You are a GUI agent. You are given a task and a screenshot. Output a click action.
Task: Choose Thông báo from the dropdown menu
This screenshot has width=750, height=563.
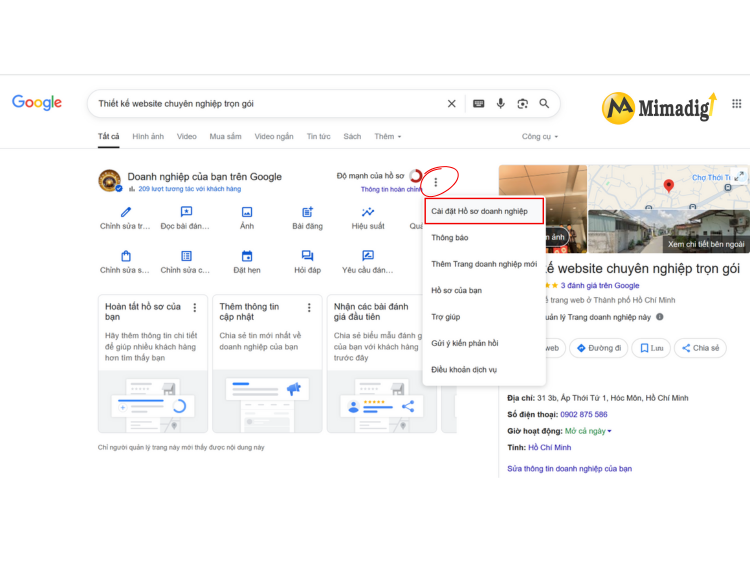coord(484,238)
